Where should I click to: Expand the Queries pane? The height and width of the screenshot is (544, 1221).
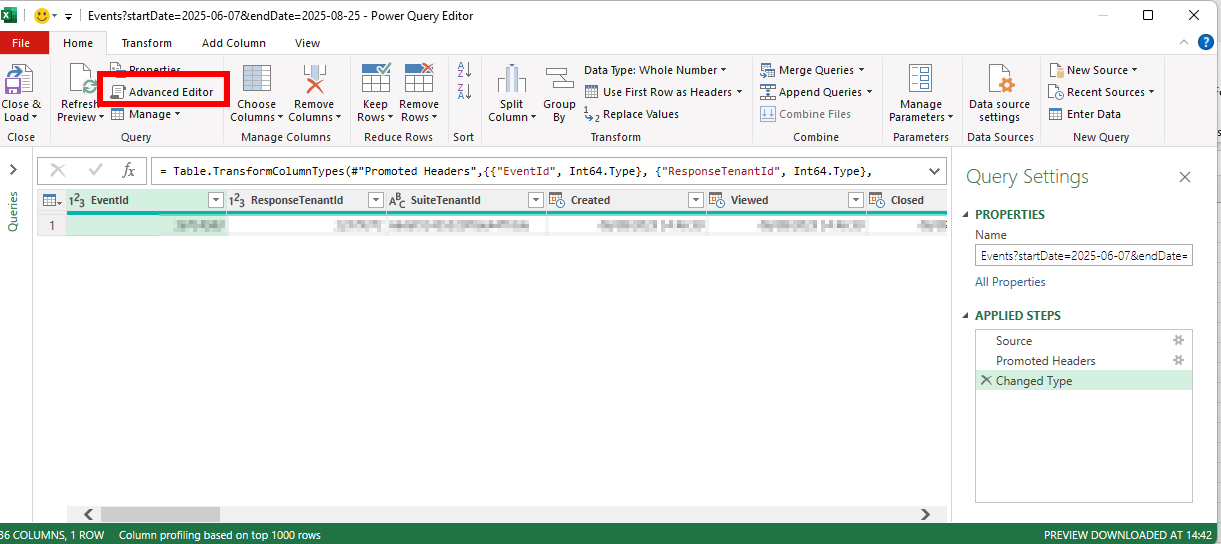tap(13, 170)
